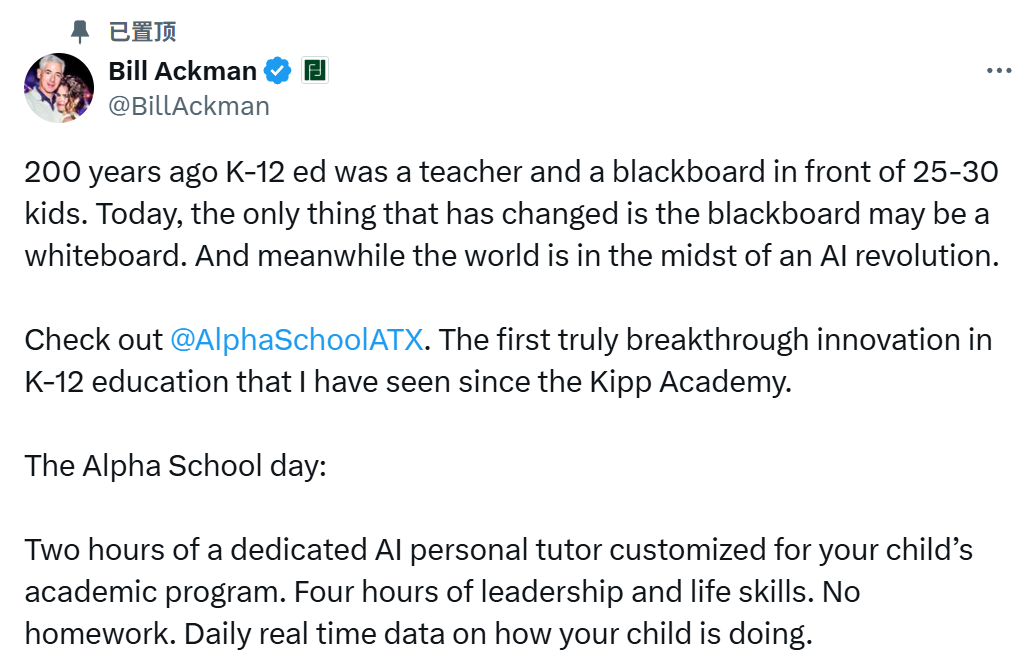This screenshot has width=1027, height=672.
Task: Click the blue verified checkmark badge
Action: coord(278,71)
